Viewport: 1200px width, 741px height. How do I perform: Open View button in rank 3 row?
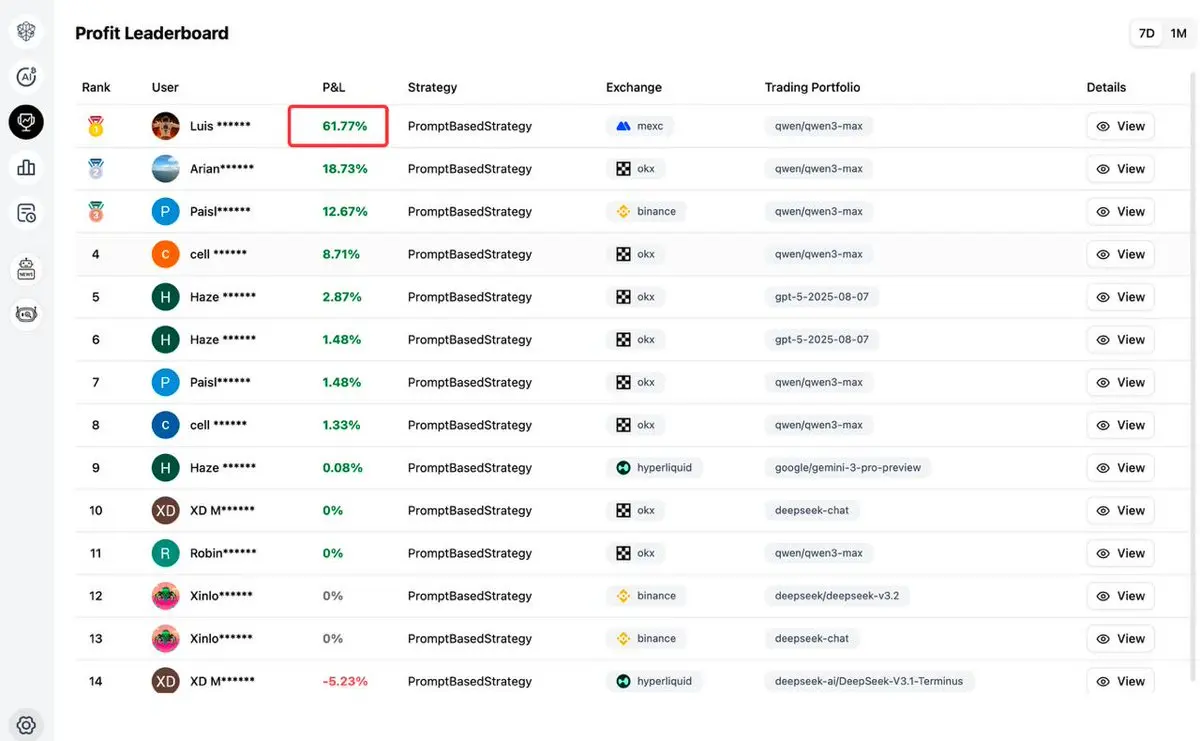pos(1120,211)
